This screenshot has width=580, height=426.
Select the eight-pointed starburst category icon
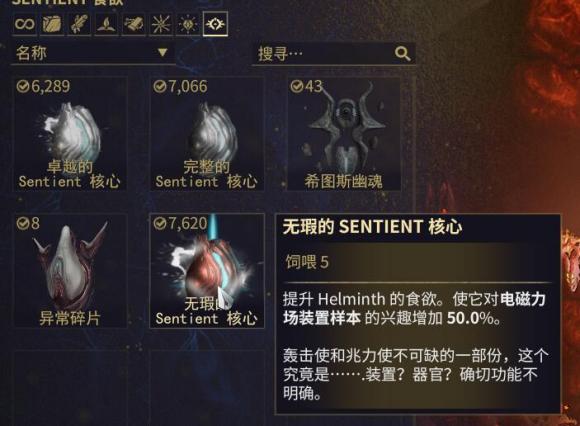tap(161, 24)
